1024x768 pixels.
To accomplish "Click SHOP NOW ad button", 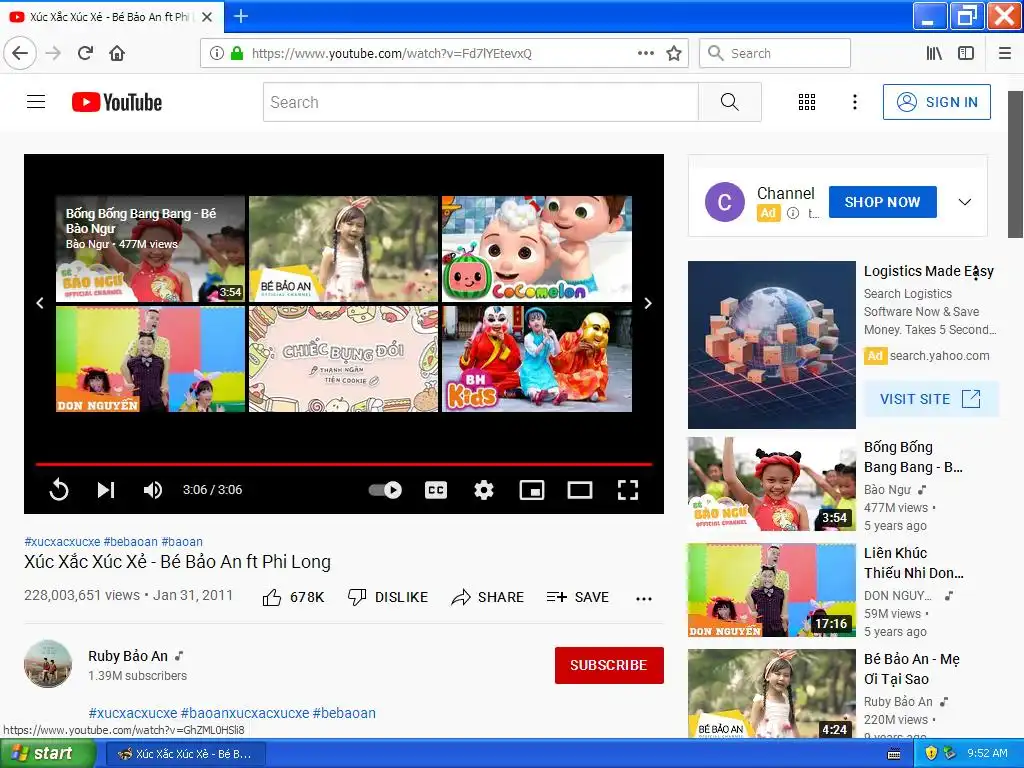I will point(882,202).
